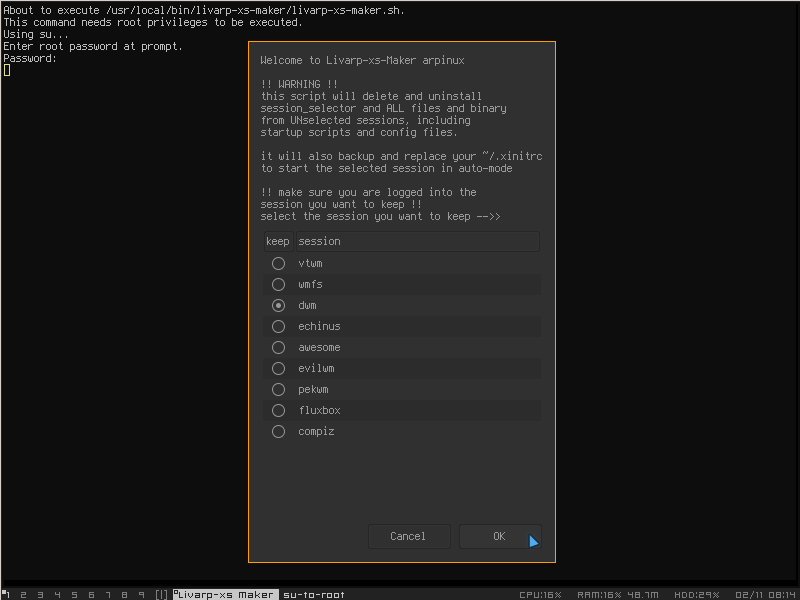Click the date and time display
Screen dimensions: 800x600
[x=765, y=595]
